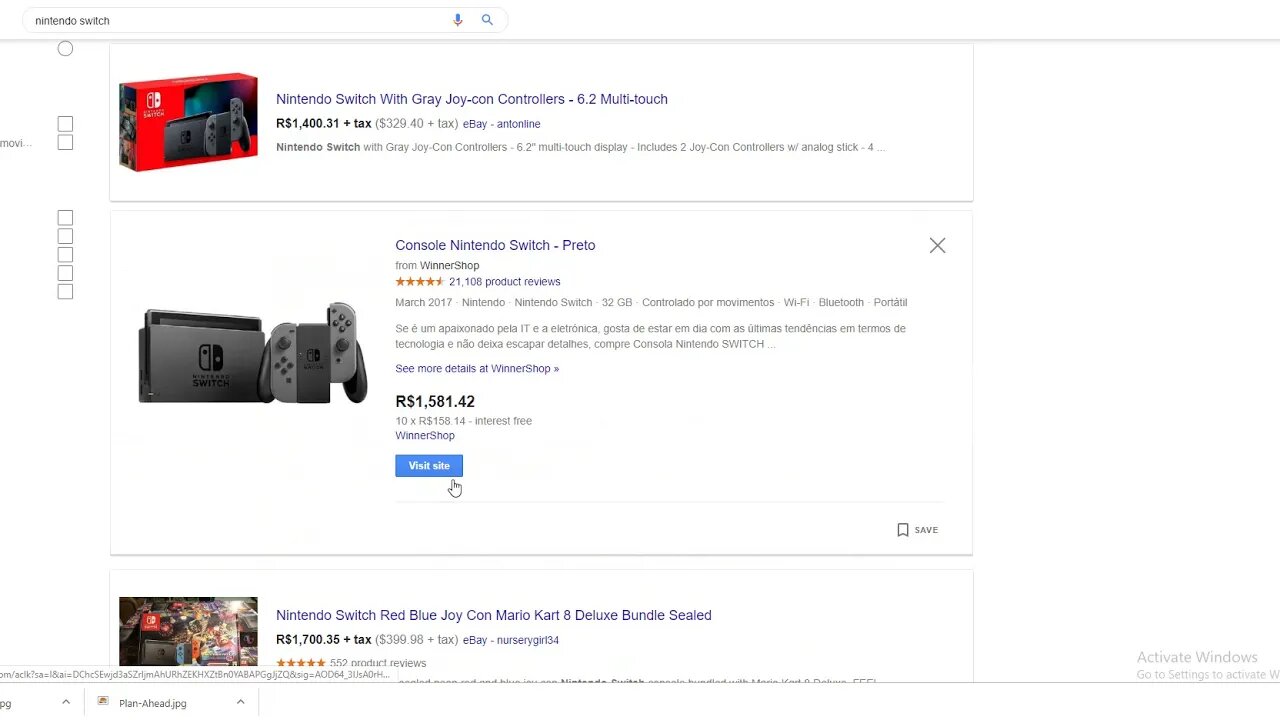Image resolution: width=1280 pixels, height=720 pixels.
Task: Open 'See more details at WinnerShop' link
Action: 477,369
